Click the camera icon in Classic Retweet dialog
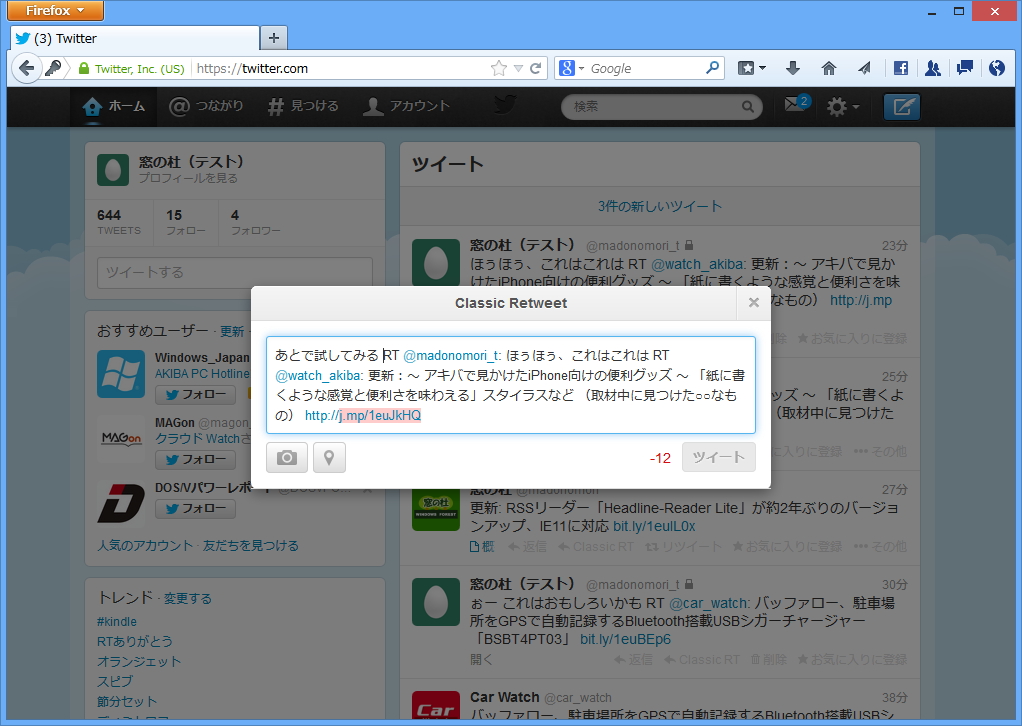 [x=287, y=457]
